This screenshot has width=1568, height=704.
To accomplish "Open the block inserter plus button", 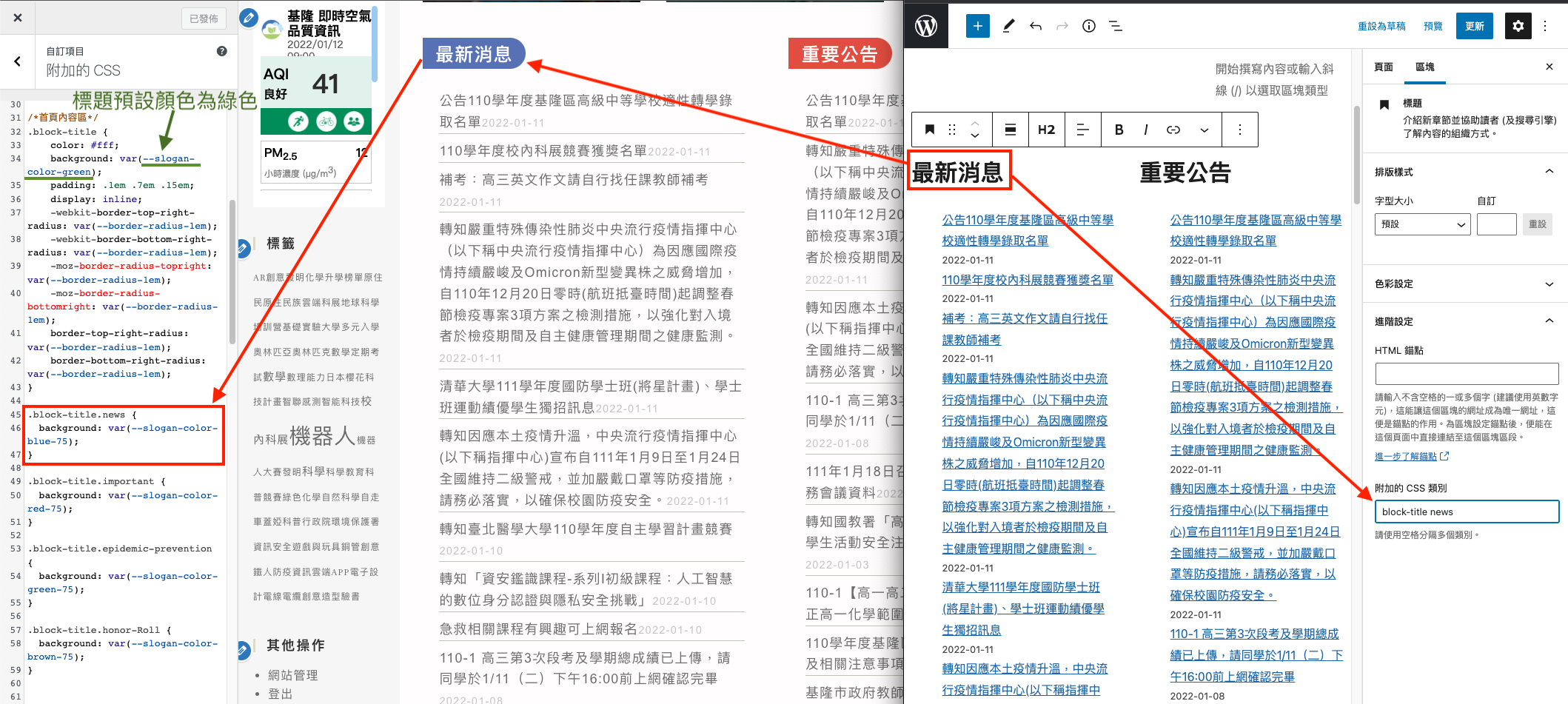I will (x=977, y=26).
